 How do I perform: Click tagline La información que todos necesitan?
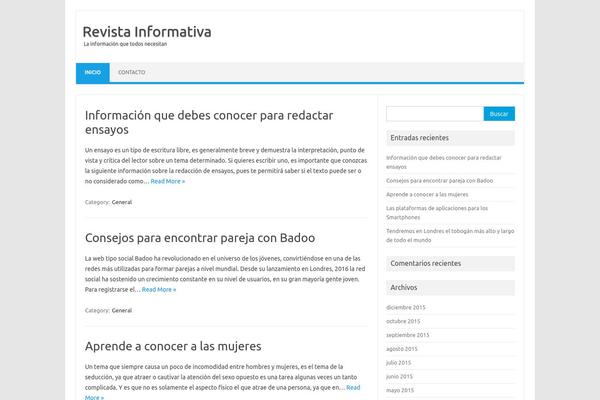pos(125,44)
